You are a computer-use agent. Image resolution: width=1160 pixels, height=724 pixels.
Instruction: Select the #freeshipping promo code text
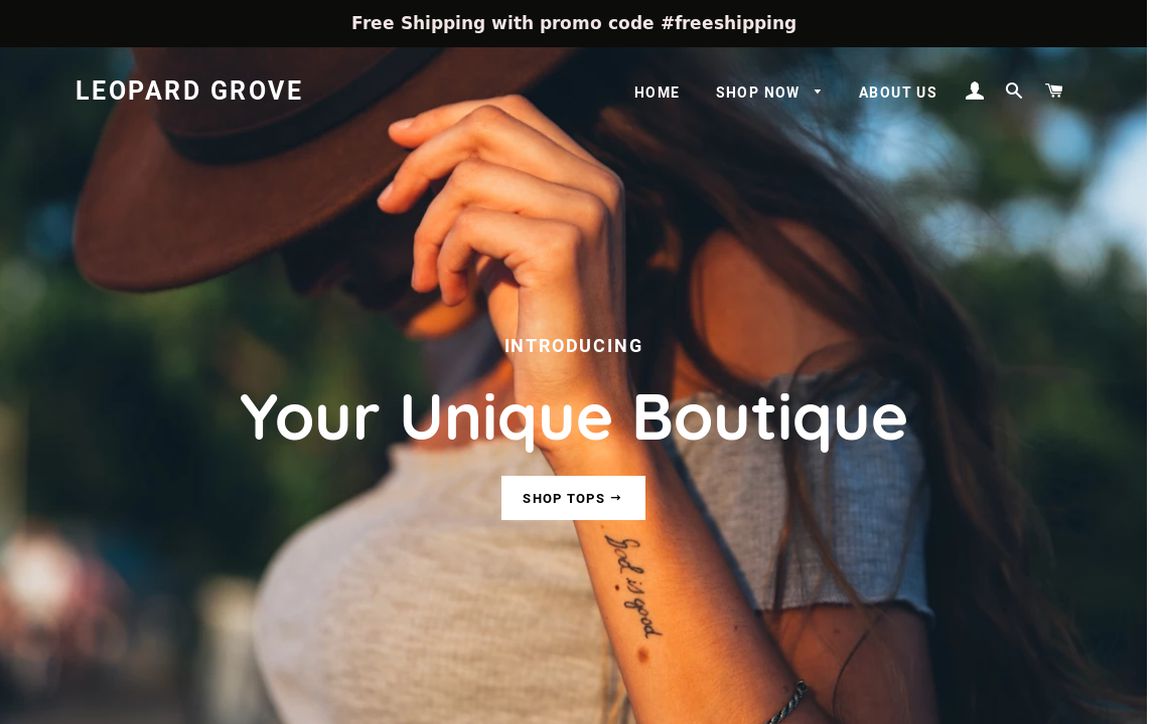click(x=729, y=23)
